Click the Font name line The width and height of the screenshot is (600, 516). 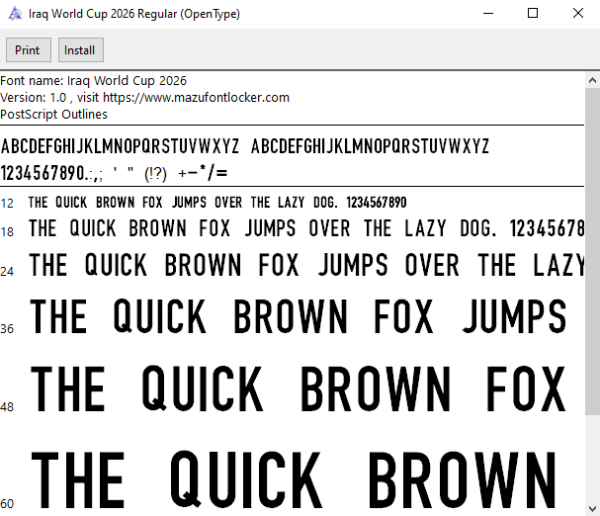click(93, 81)
